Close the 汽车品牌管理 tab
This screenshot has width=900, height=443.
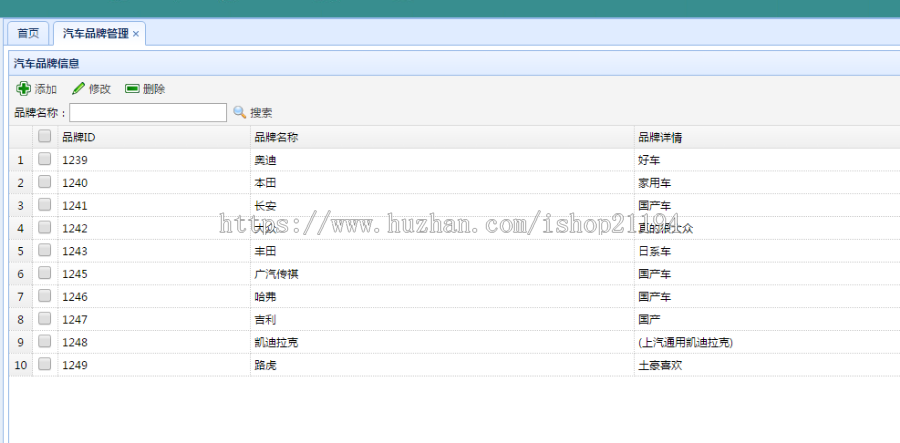(x=136, y=34)
